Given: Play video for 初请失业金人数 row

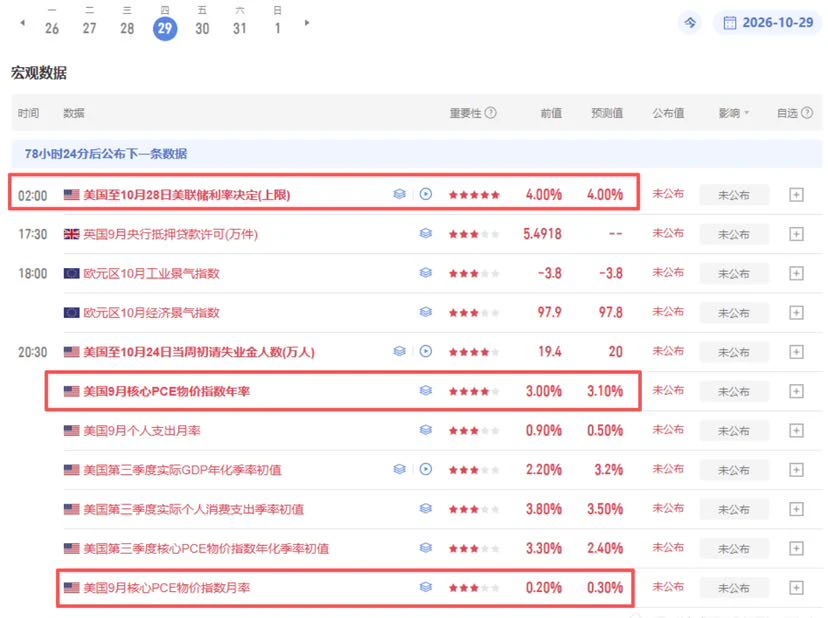Looking at the screenshot, I should click(x=426, y=351).
